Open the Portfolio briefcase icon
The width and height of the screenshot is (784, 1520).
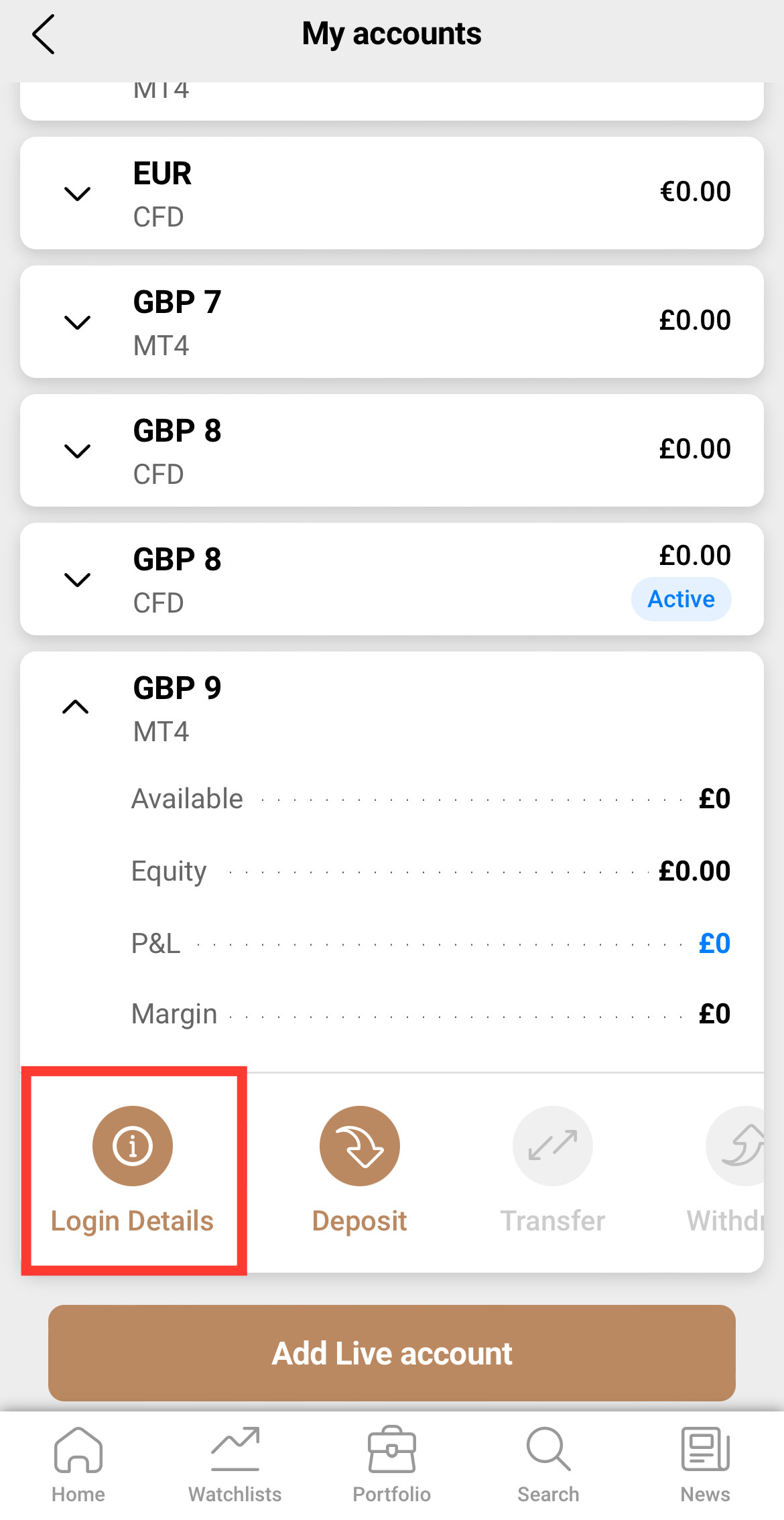(392, 1450)
